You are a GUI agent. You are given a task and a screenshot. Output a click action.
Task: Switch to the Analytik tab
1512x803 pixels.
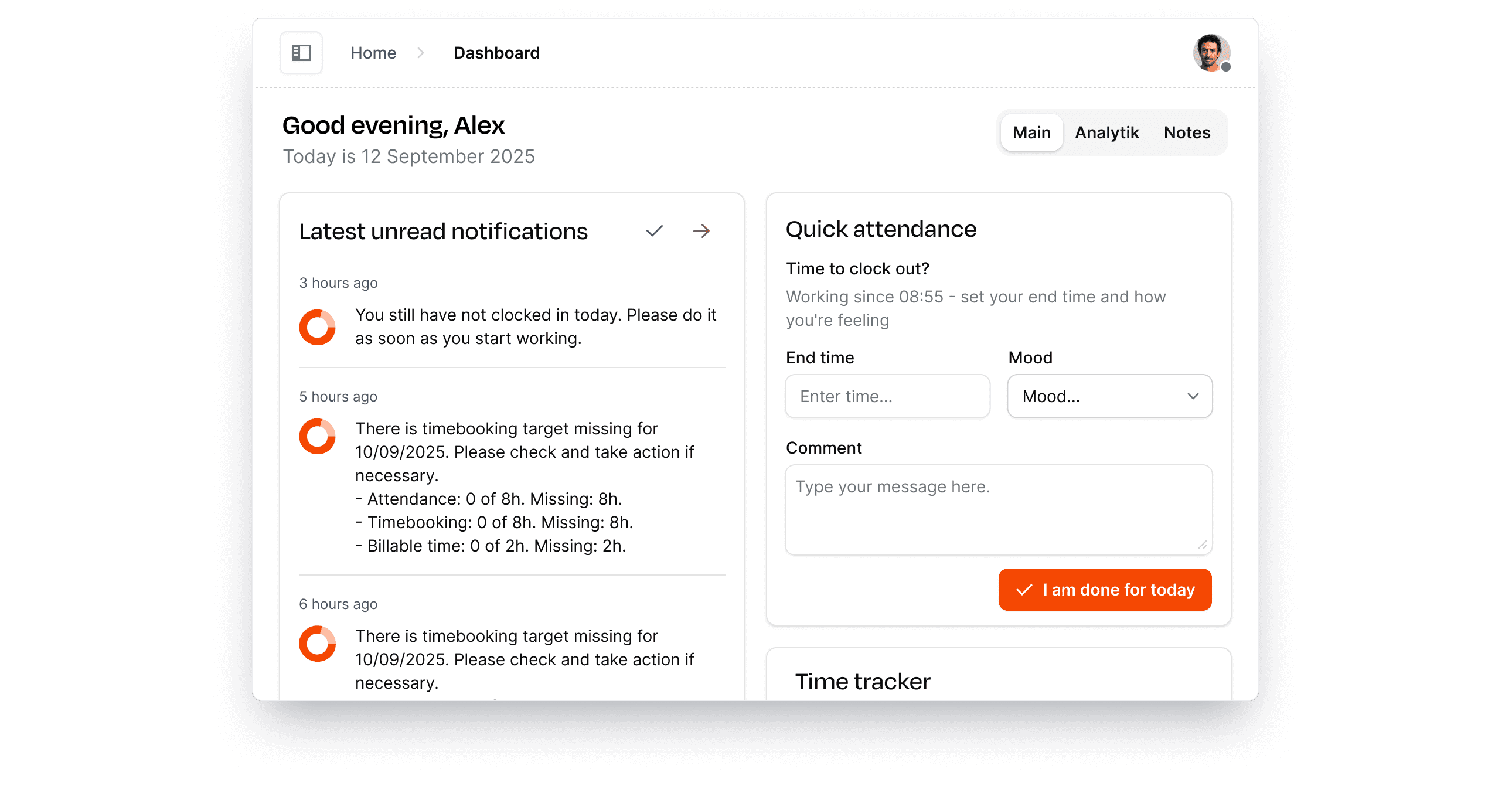[x=1106, y=132]
